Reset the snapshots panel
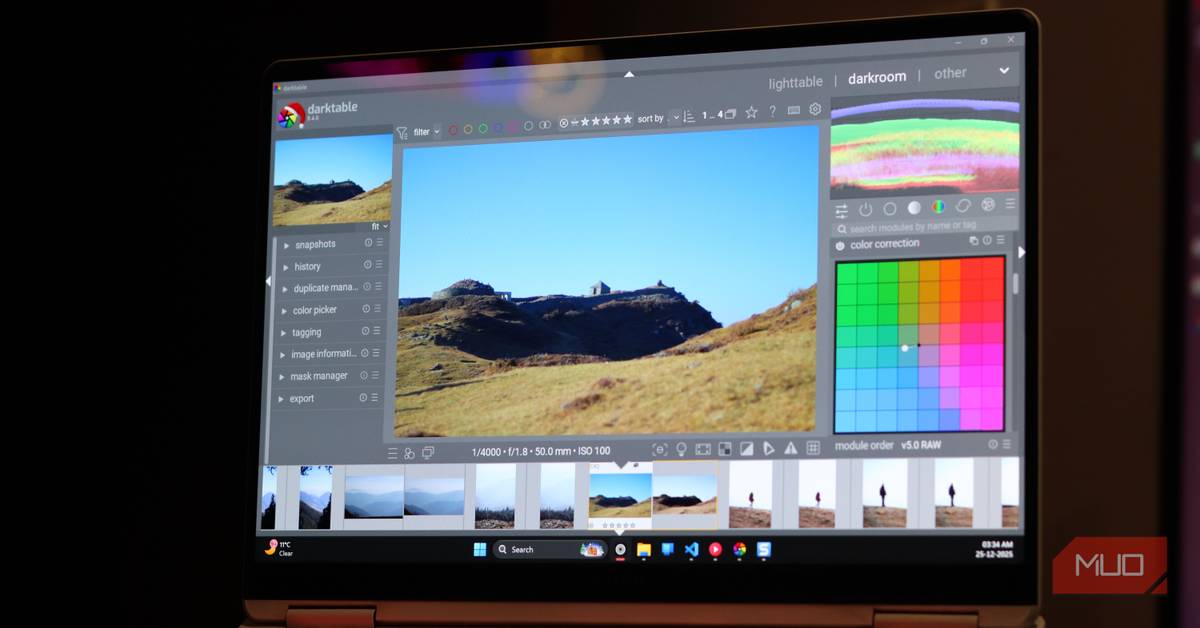The width and height of the screenshot is (1200, 628). (x=368, y=243)
